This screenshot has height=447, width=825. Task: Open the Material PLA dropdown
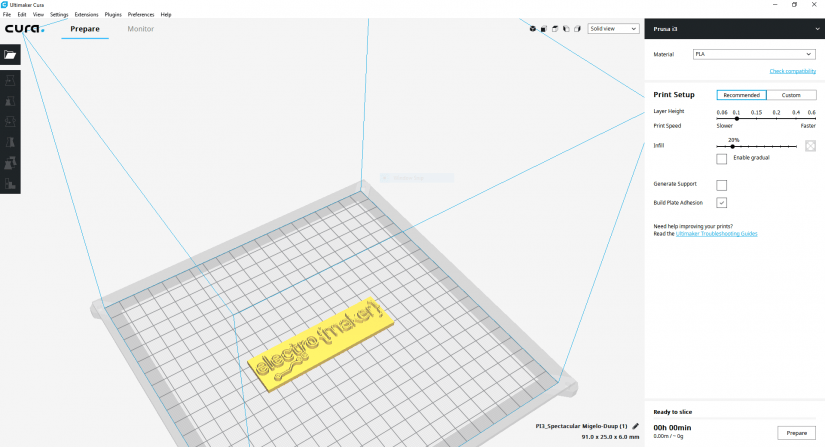click(x=754, y=54)
